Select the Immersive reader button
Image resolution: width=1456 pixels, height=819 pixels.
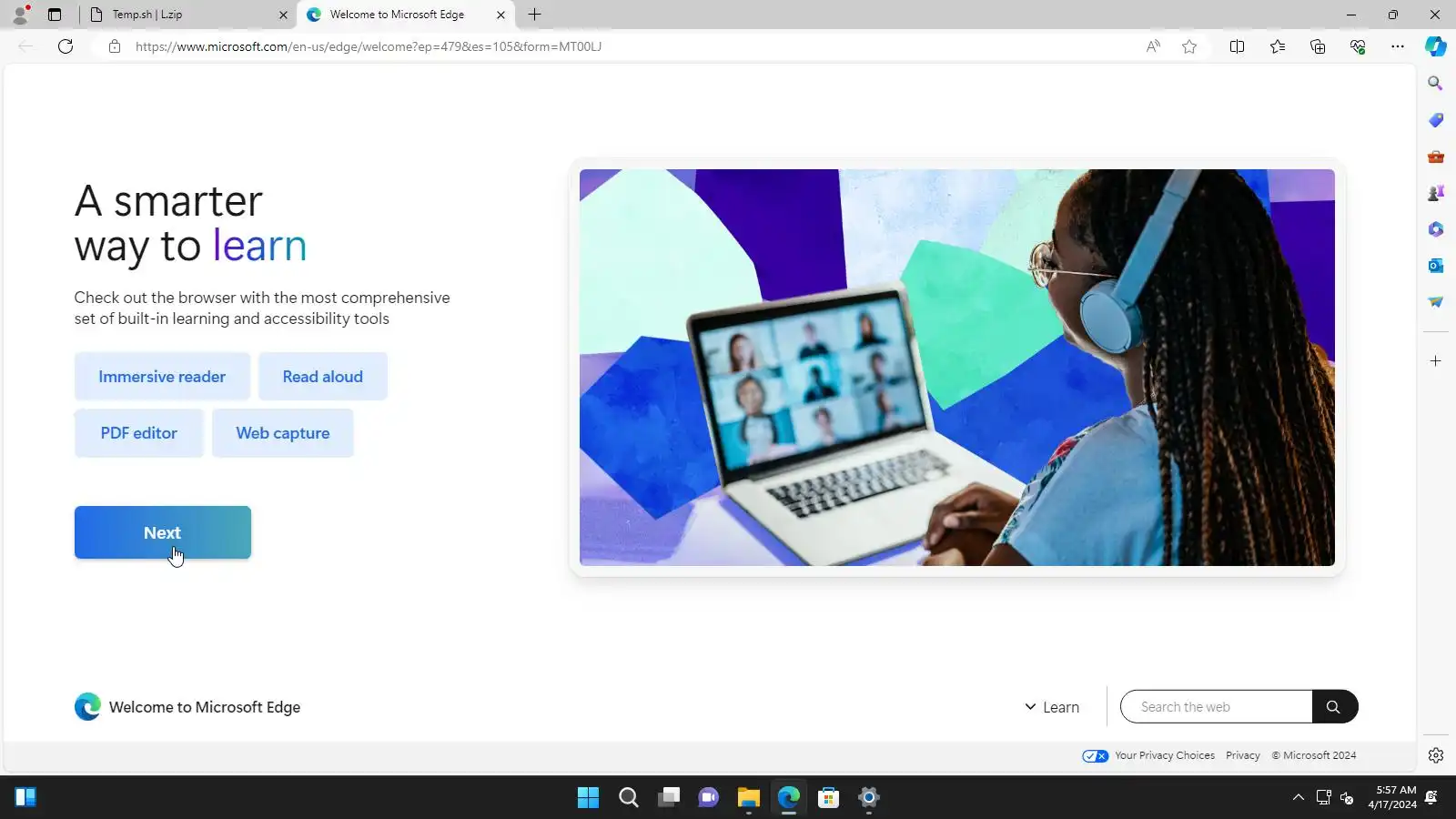tap(162, 377)
